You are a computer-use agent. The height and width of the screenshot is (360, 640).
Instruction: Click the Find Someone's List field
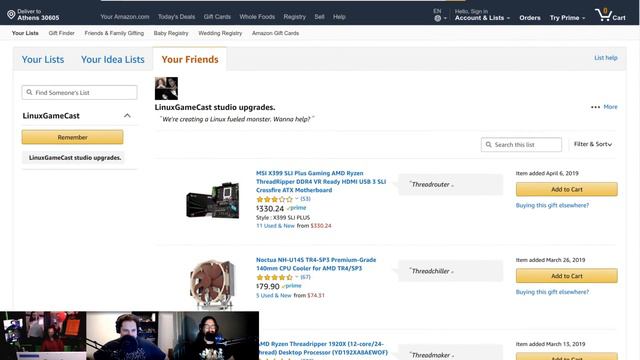click(80, 93)
